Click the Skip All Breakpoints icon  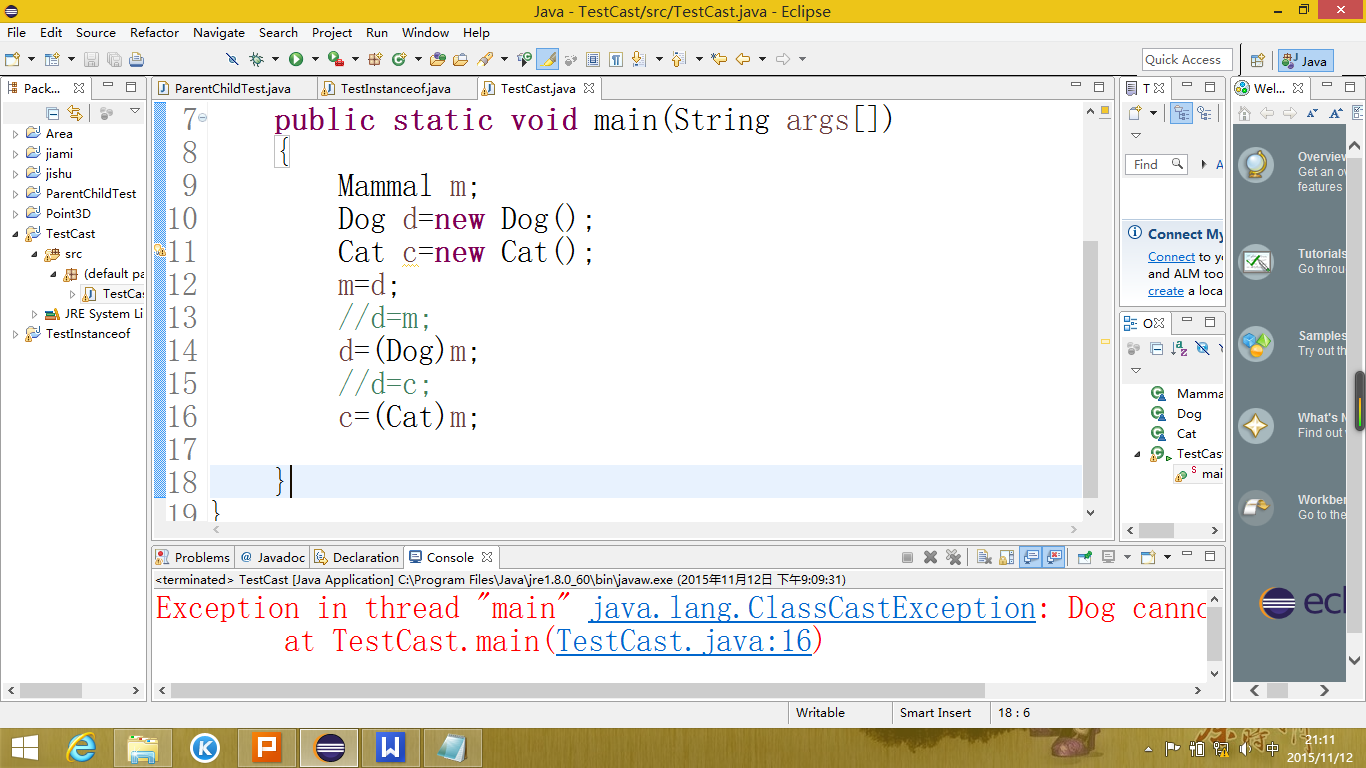[233, 60]
